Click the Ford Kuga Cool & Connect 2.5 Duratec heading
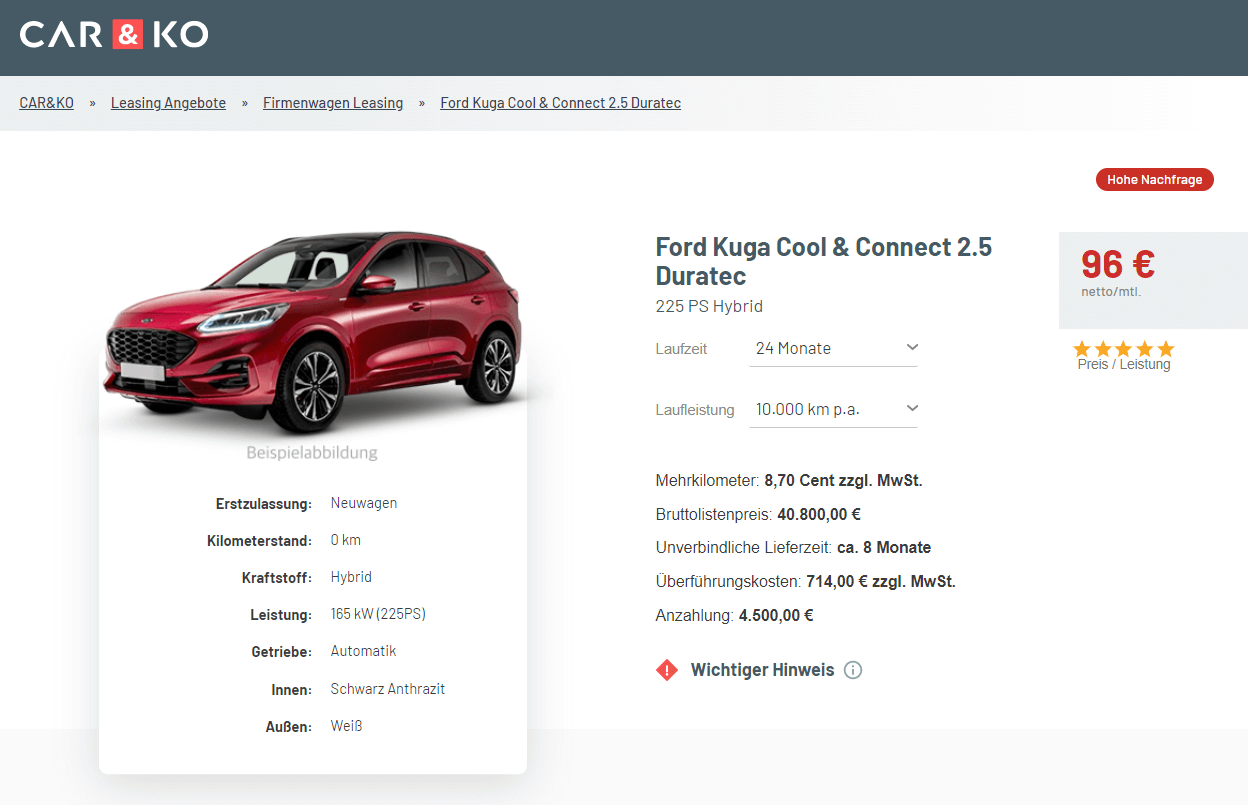The width and height of the screenshot is (1248, 805). (824, 260)
